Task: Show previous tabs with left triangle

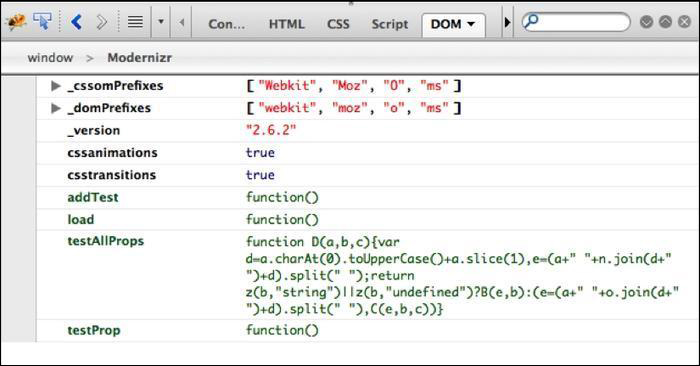Action: pyautogui.click(x=182, y=22)
